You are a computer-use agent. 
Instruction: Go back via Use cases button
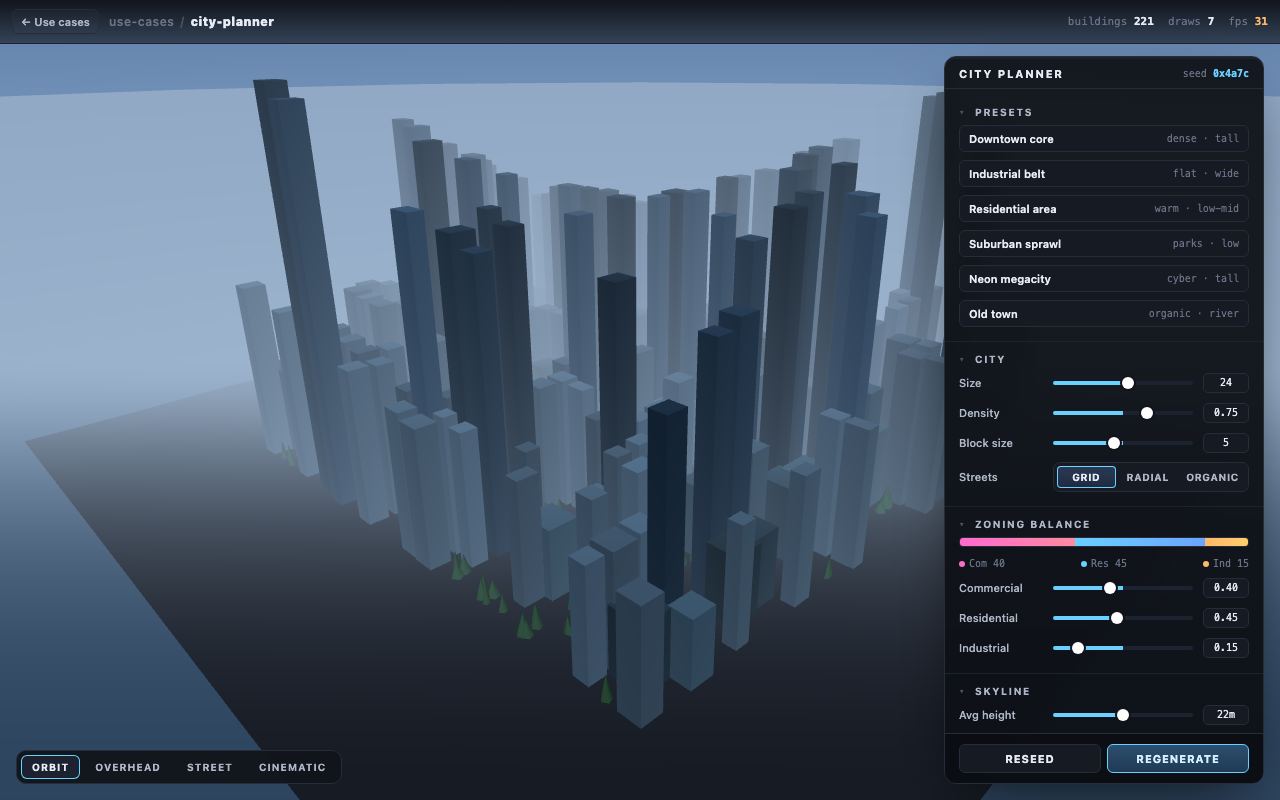55,21
